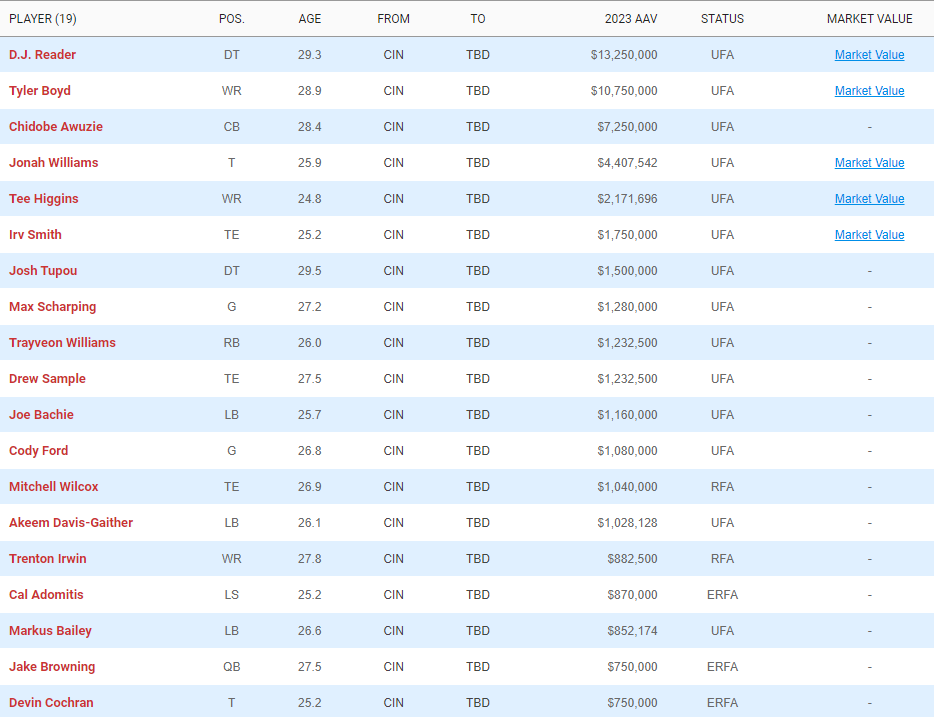Open Akeem Davis-Gaither player link
934x717 pixels.
pyautogui.click(x=71, y=523)
